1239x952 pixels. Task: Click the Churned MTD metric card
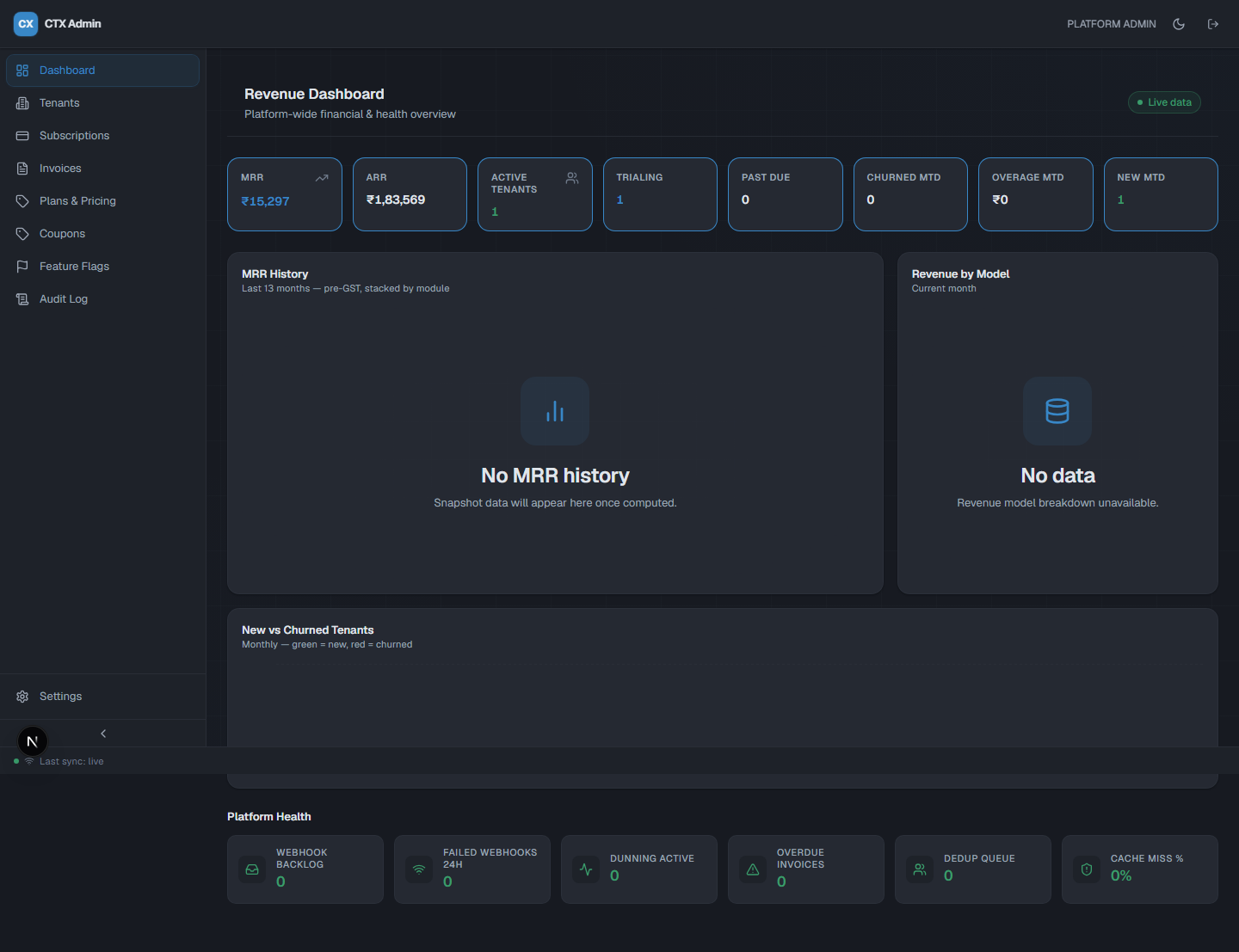click(910, 194)
